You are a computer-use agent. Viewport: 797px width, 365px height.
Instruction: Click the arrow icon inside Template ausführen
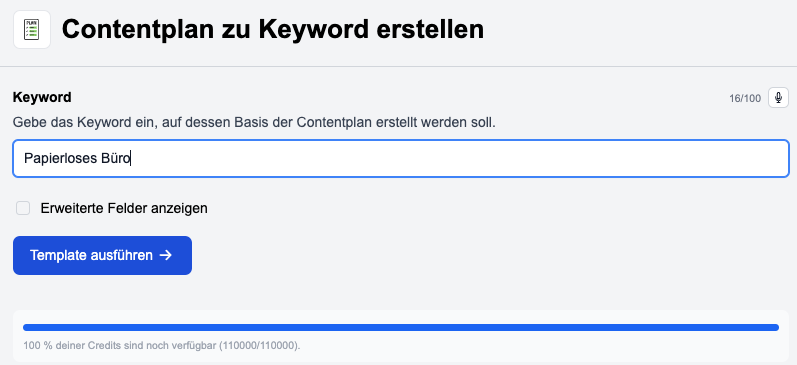(165, 255)
